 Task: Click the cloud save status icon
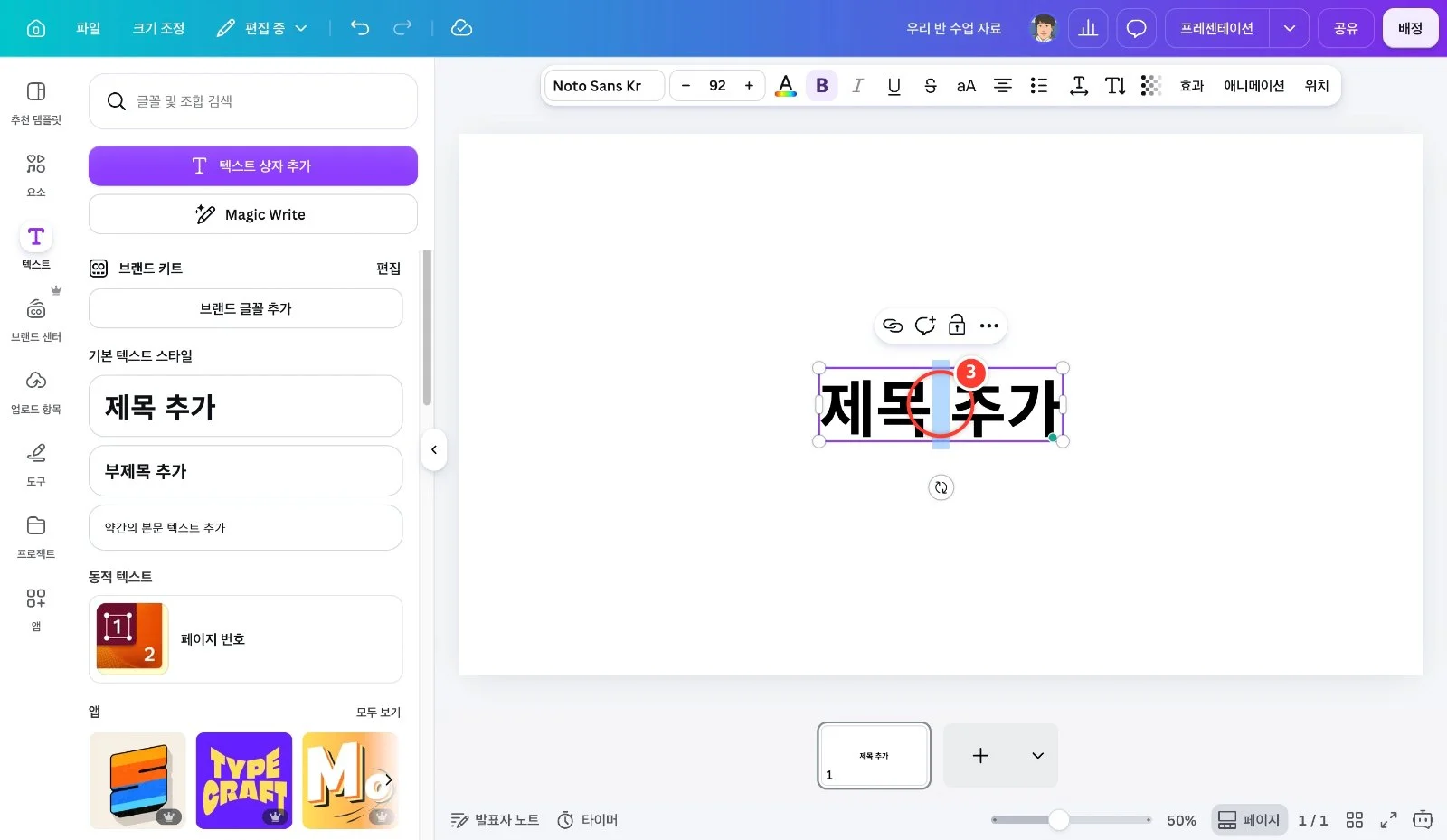pos(461,28)
